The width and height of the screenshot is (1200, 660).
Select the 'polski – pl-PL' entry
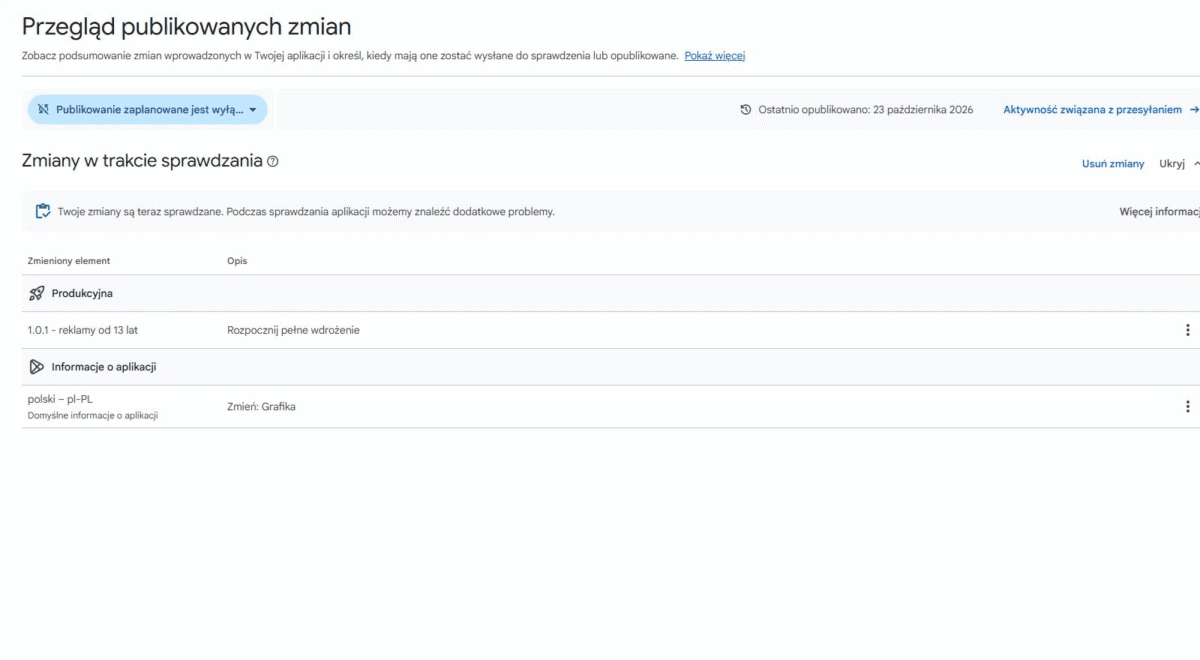click(x=61, y=399)
